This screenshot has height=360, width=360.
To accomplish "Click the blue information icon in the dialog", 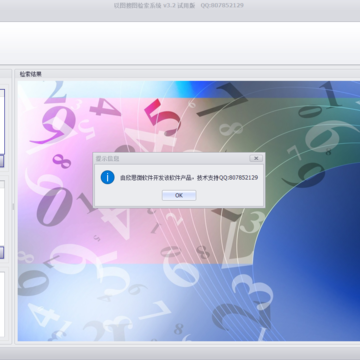I will 108,177.
